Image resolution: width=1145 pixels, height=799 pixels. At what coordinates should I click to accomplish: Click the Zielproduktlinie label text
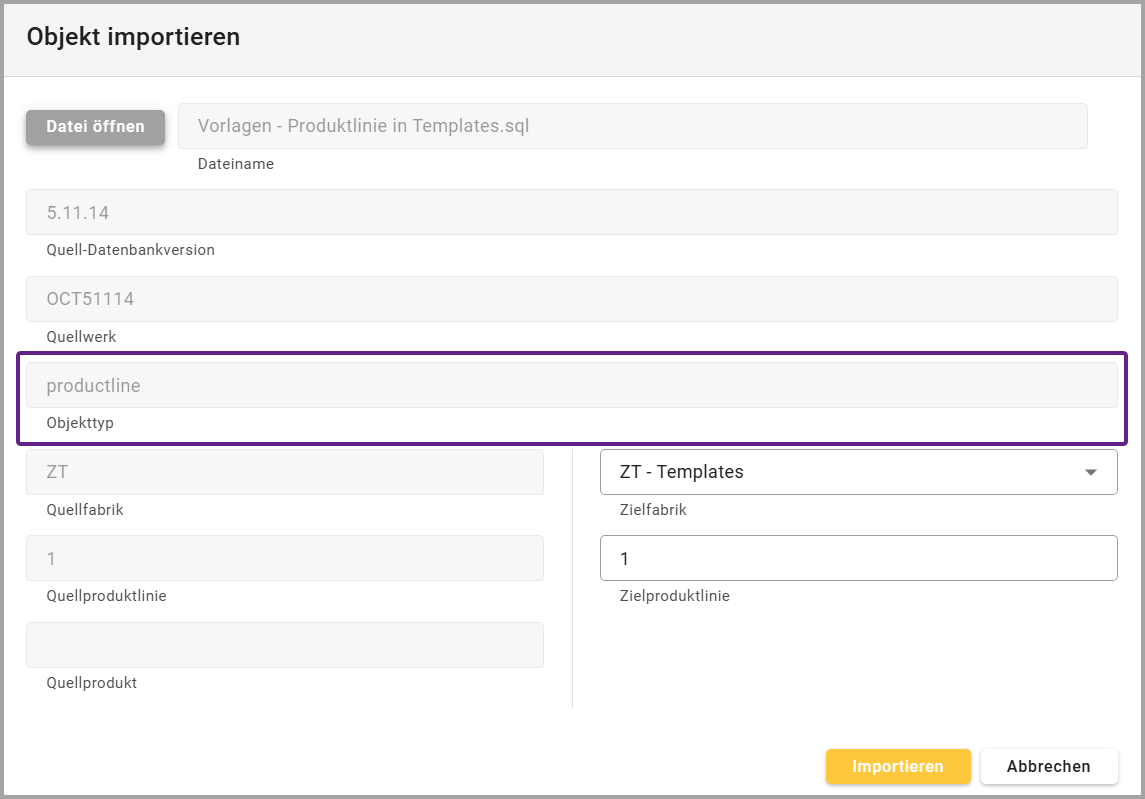[674, 596]
